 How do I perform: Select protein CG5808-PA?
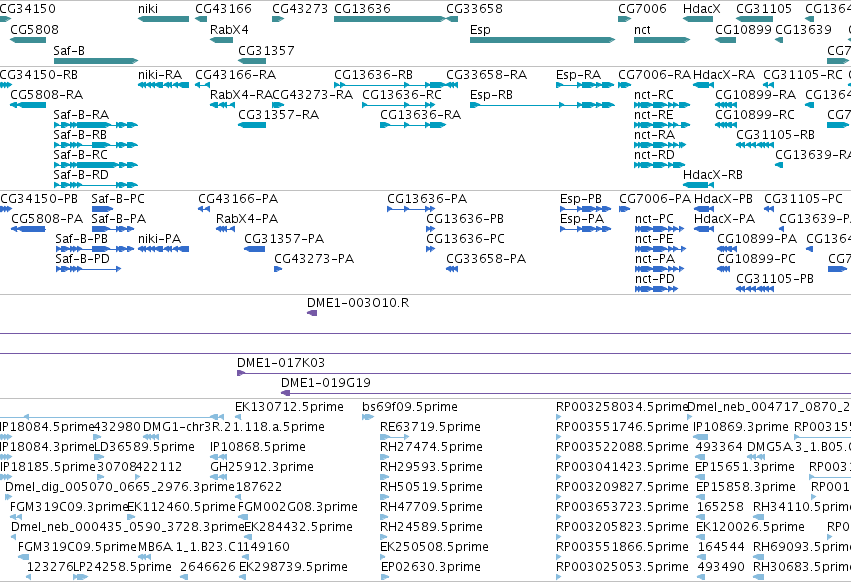[x=28, y=229]
